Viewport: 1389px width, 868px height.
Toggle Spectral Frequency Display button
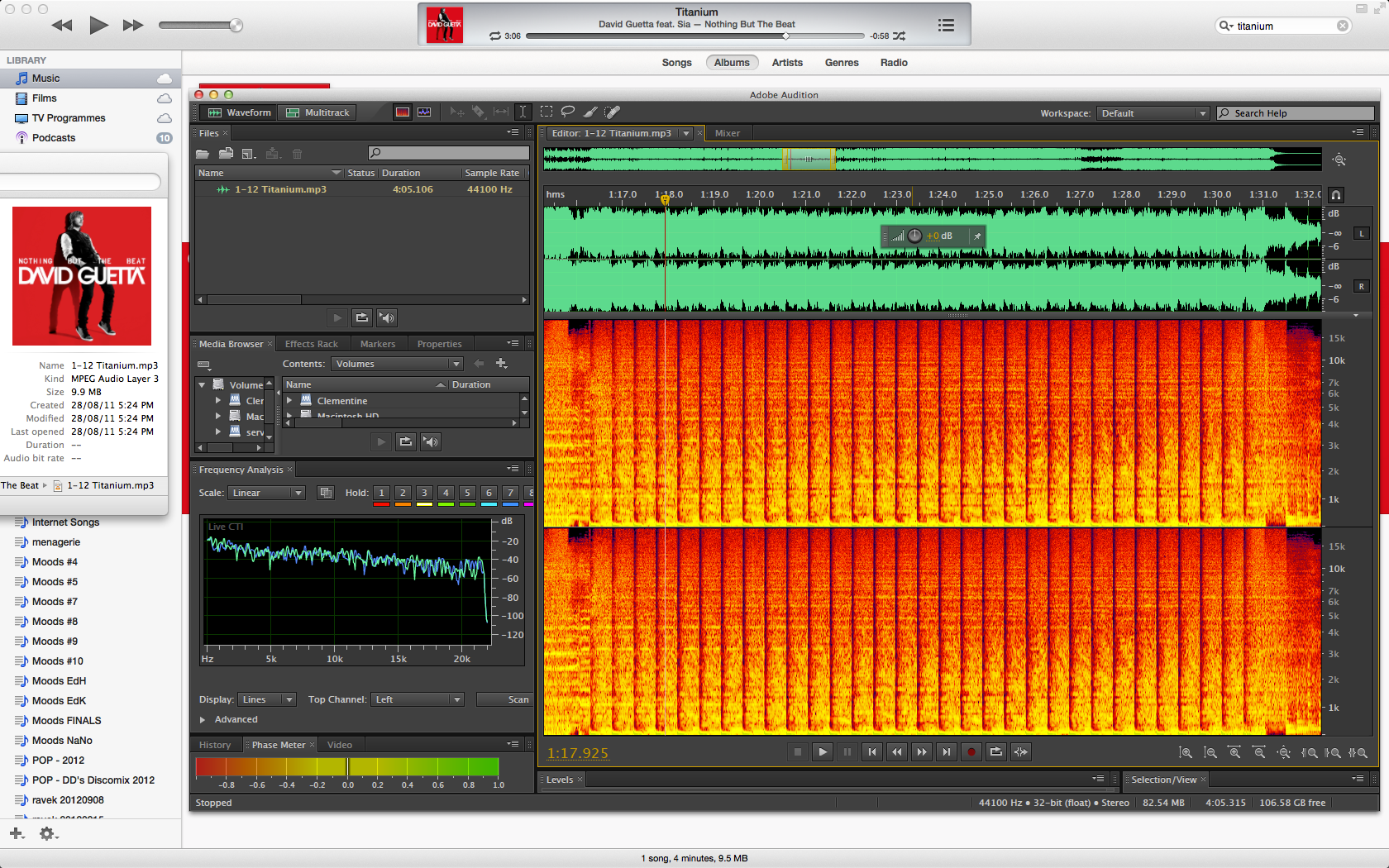[403, 112]
